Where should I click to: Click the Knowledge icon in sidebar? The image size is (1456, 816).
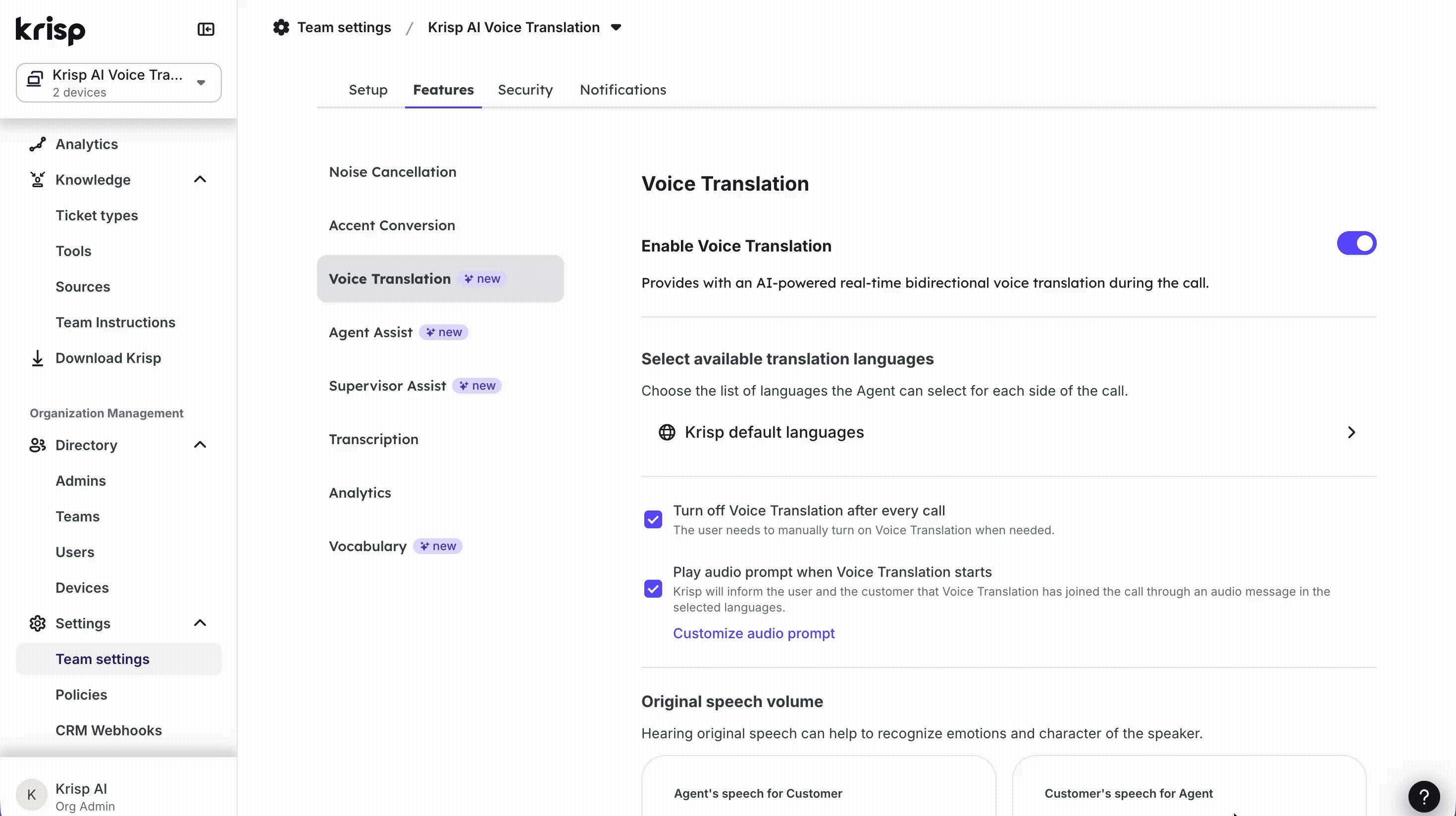click(x=37, y=180)
